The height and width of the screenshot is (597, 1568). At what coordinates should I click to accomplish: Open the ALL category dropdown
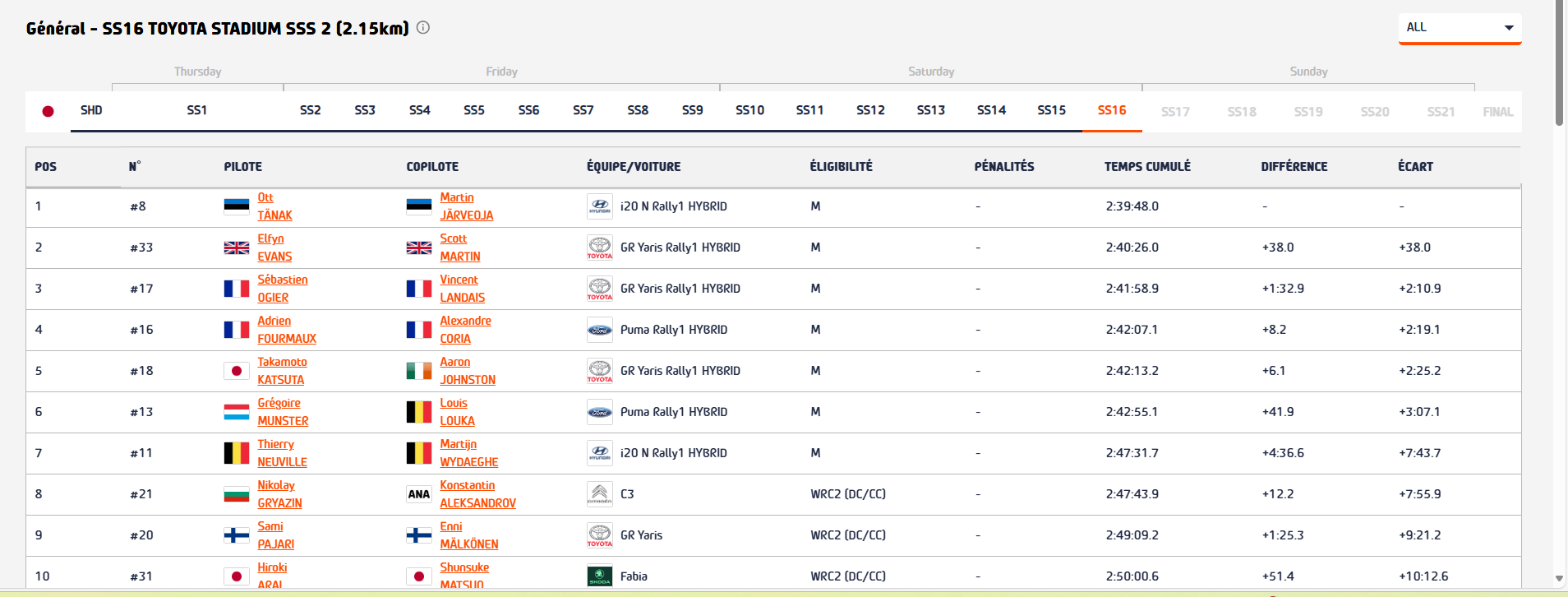[1460, 28]
